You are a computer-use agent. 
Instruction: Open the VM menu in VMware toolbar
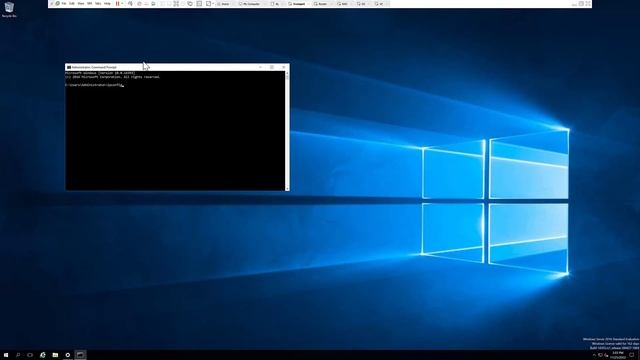89,4
